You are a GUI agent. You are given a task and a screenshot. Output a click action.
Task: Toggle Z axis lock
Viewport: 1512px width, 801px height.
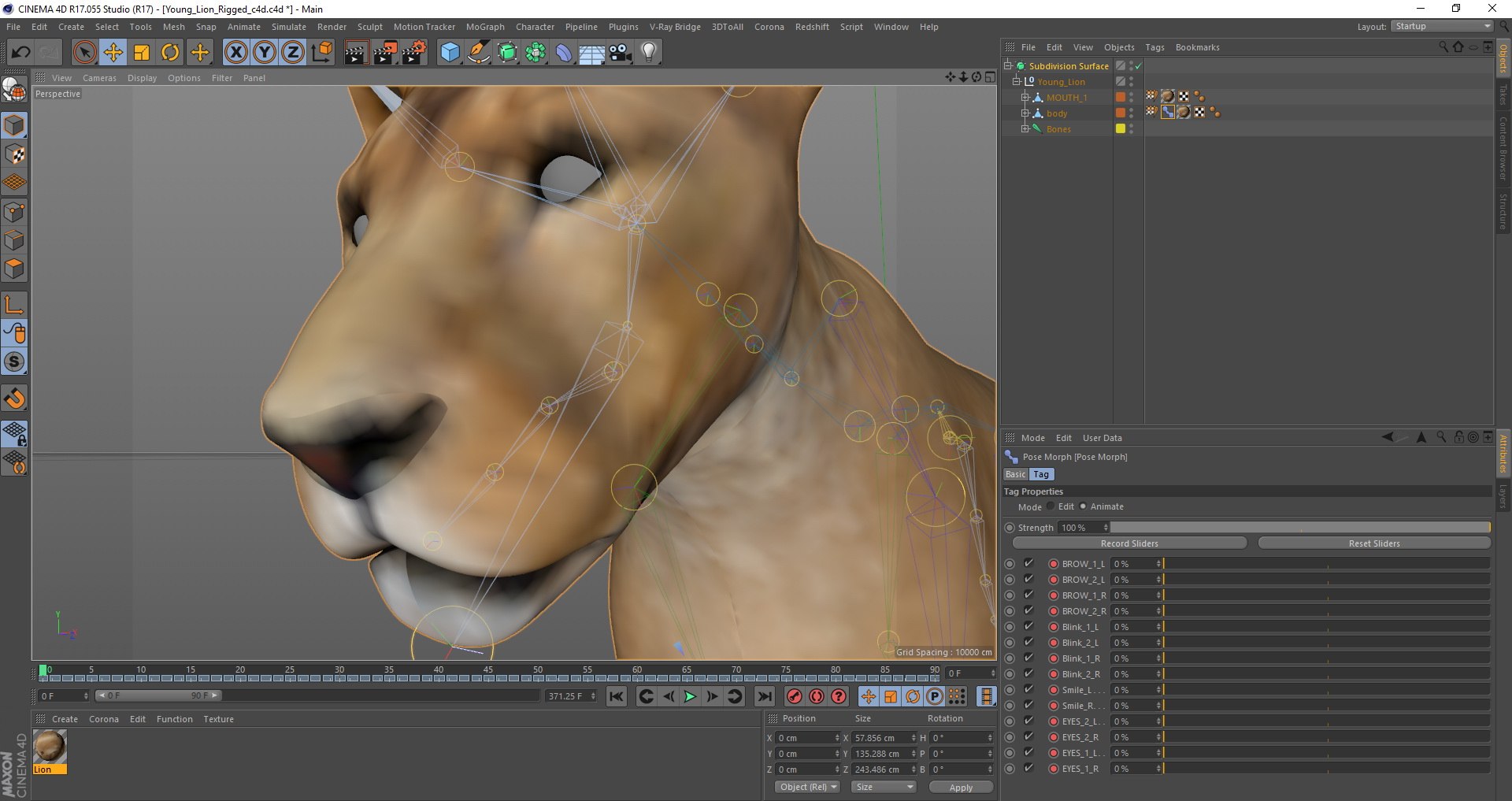[293, 53]
